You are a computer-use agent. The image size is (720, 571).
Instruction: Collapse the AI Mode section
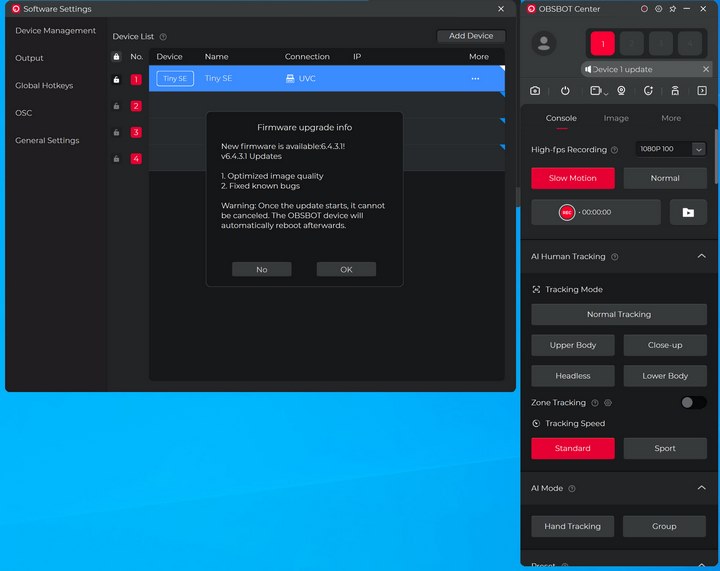pyautogui.click(x=701, y=488)
